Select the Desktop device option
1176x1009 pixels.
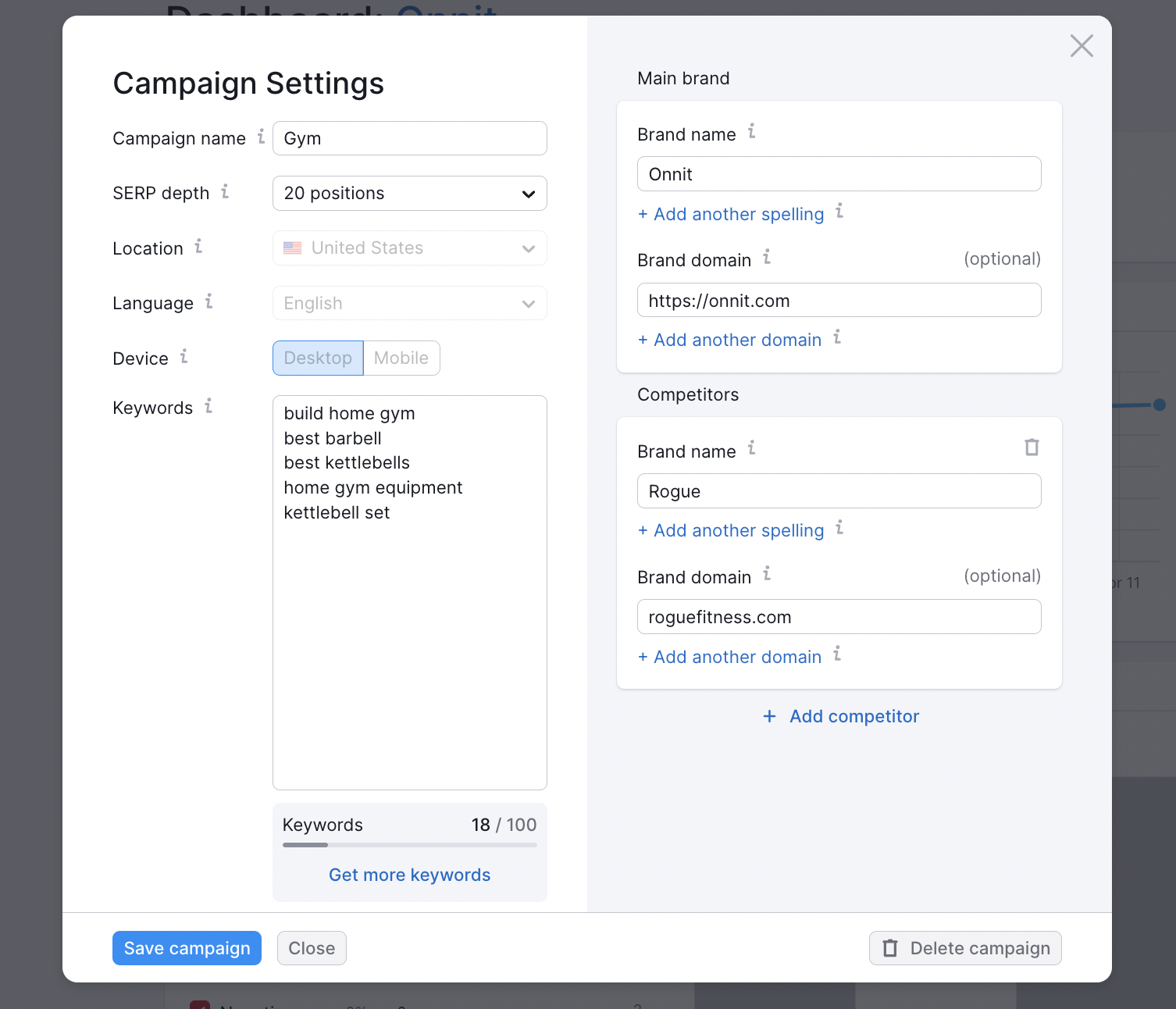(318, 358)
